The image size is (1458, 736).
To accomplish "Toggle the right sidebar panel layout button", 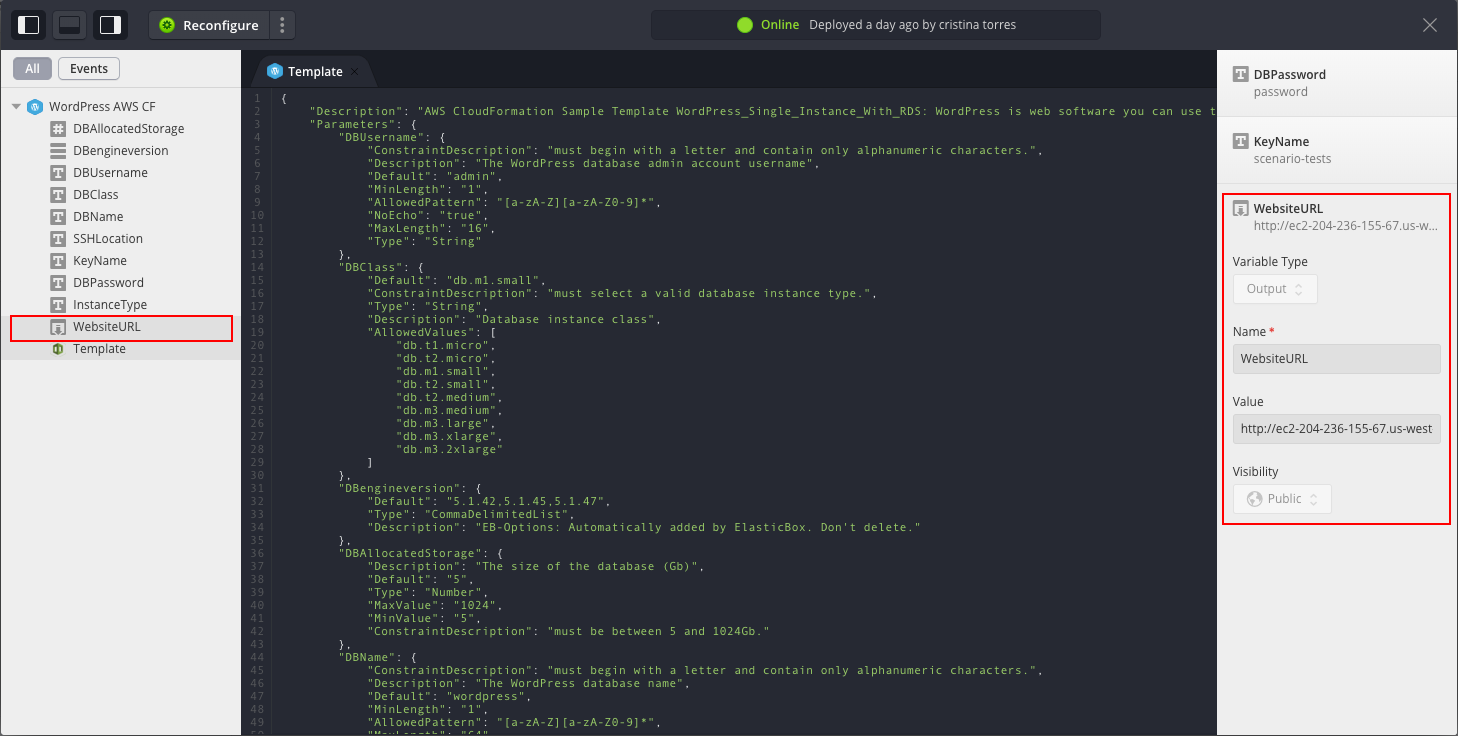I will click(x=110, y=25).
